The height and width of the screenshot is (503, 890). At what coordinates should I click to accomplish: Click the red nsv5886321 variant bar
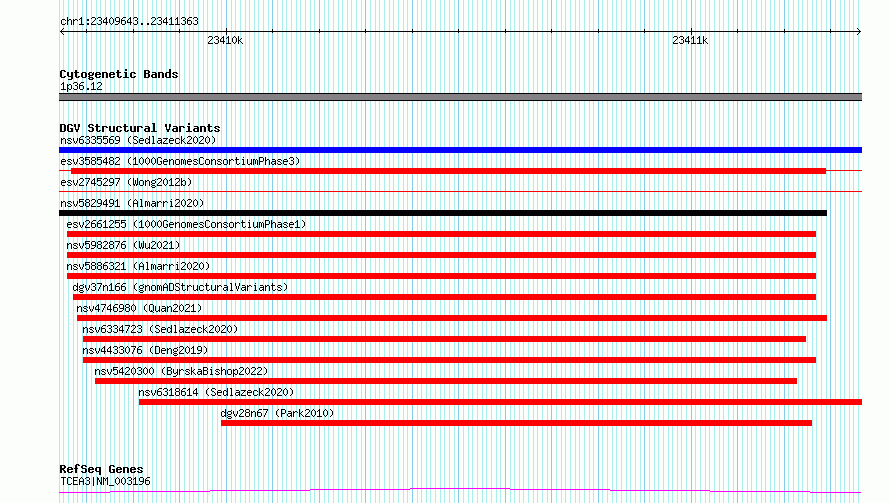pos(442,276)
